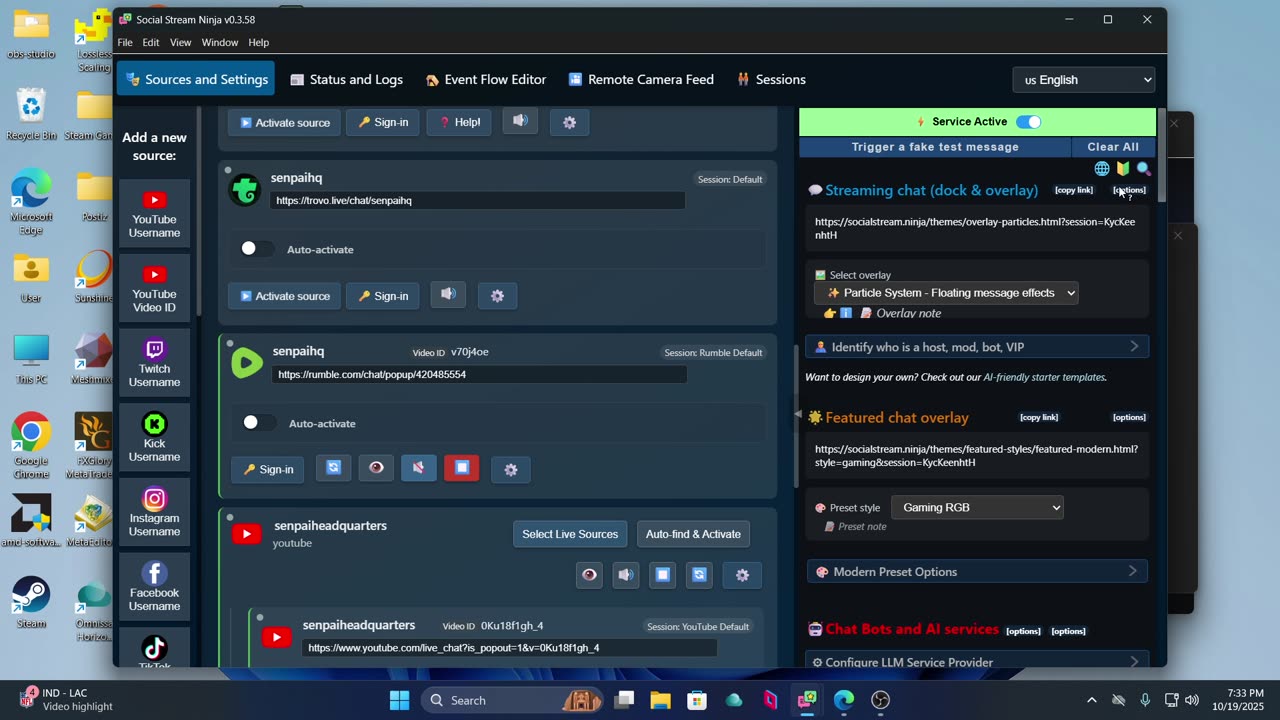Expand Configure LLM Service Provider section

click(x=977, y=662)
